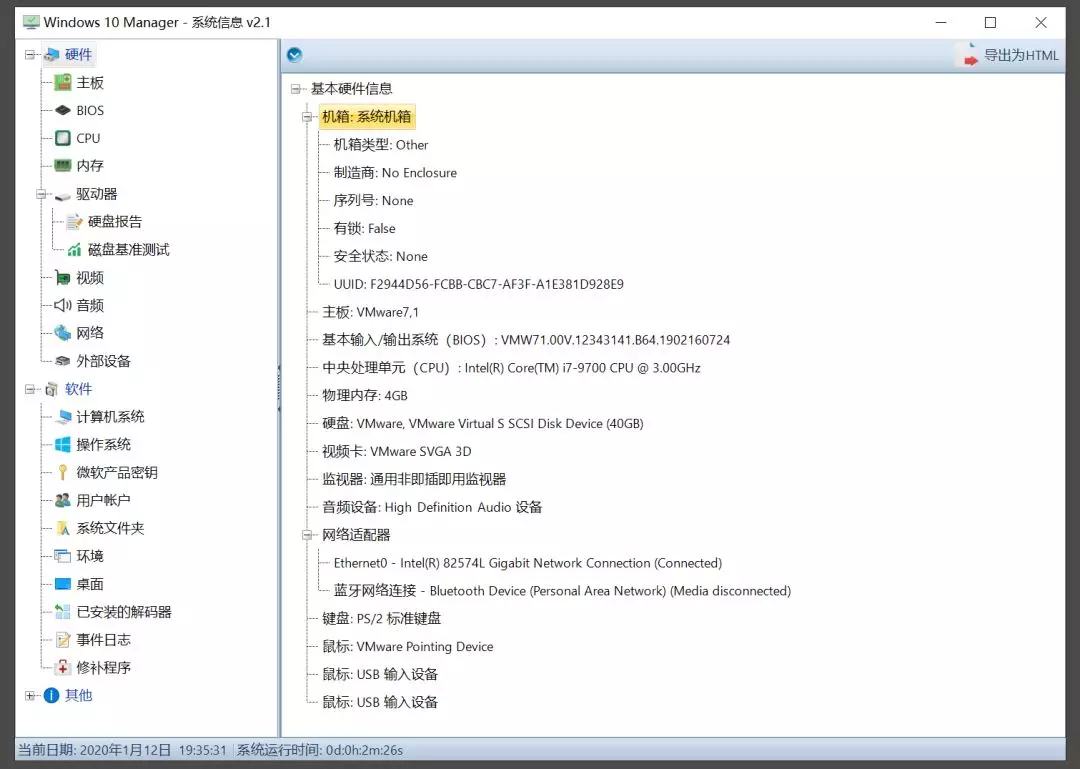The width and height of the screenshot is (1080, 769).
Task: Click the 键盘: PS/2 标准键盘 row
Action: click(382, 619)
